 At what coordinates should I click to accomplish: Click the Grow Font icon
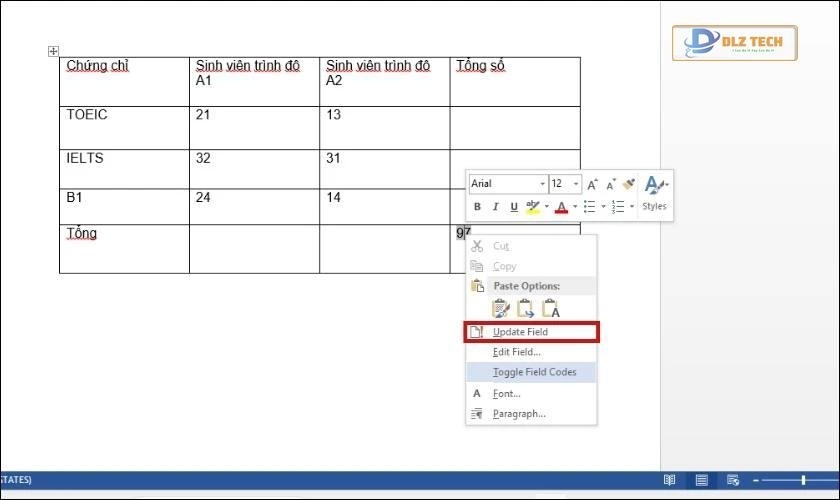[593, 184]
